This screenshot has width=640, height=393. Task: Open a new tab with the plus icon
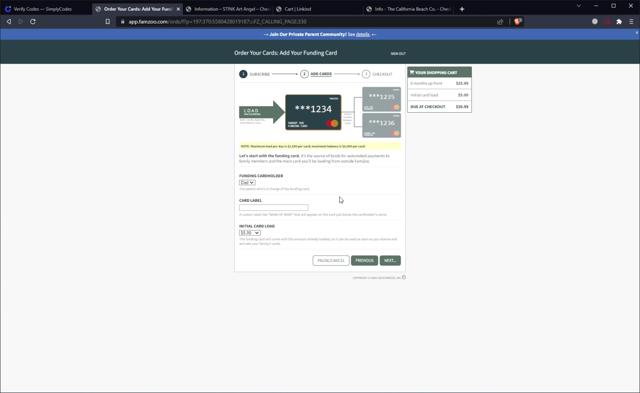click(x=462, y=9)
